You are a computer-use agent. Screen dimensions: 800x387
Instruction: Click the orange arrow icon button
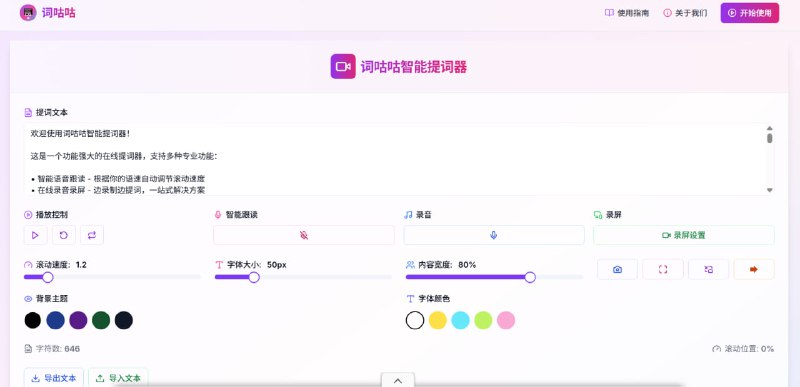click(x=754, y=269)
